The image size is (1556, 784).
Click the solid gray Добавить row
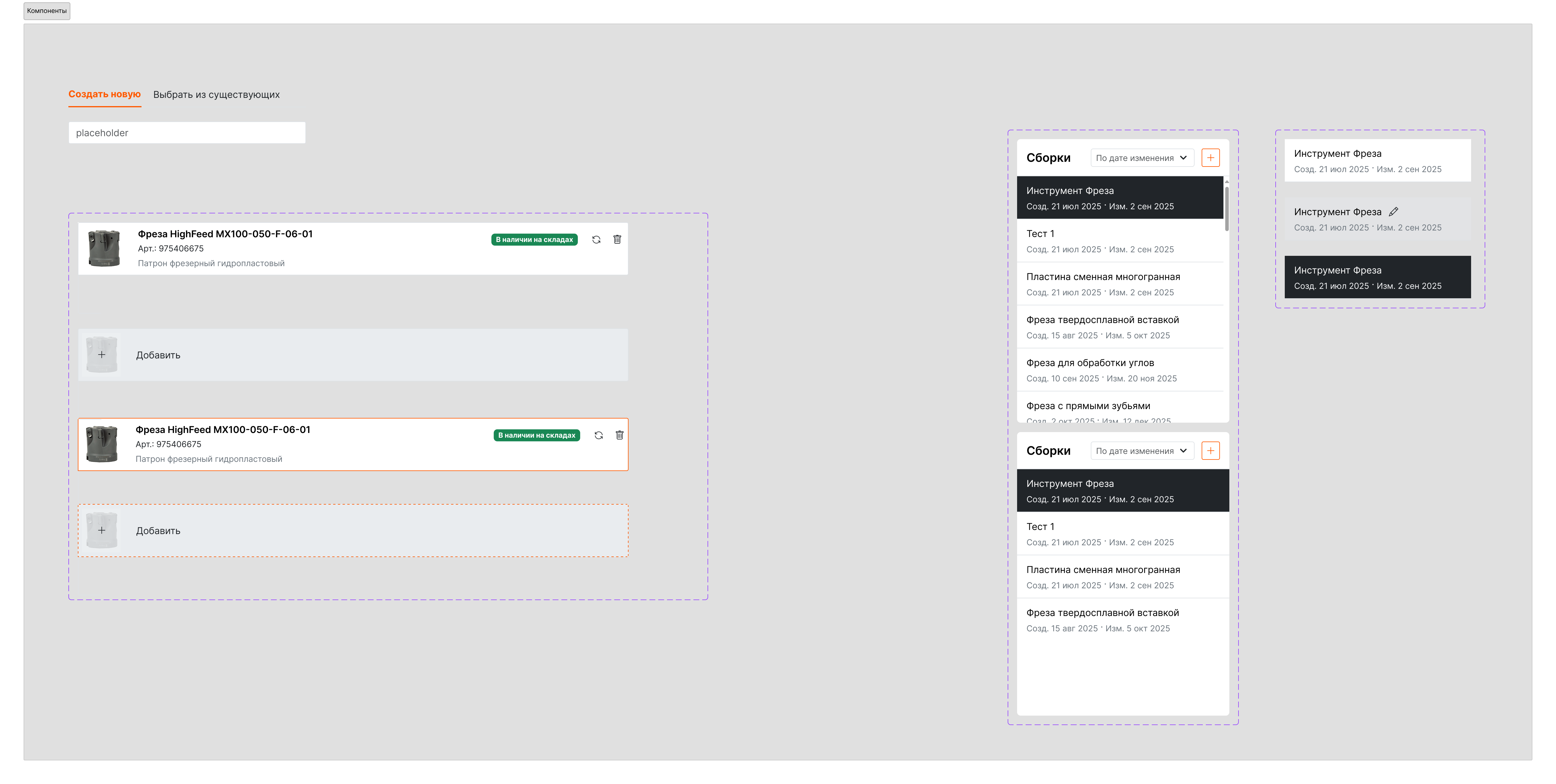(353, 355)
